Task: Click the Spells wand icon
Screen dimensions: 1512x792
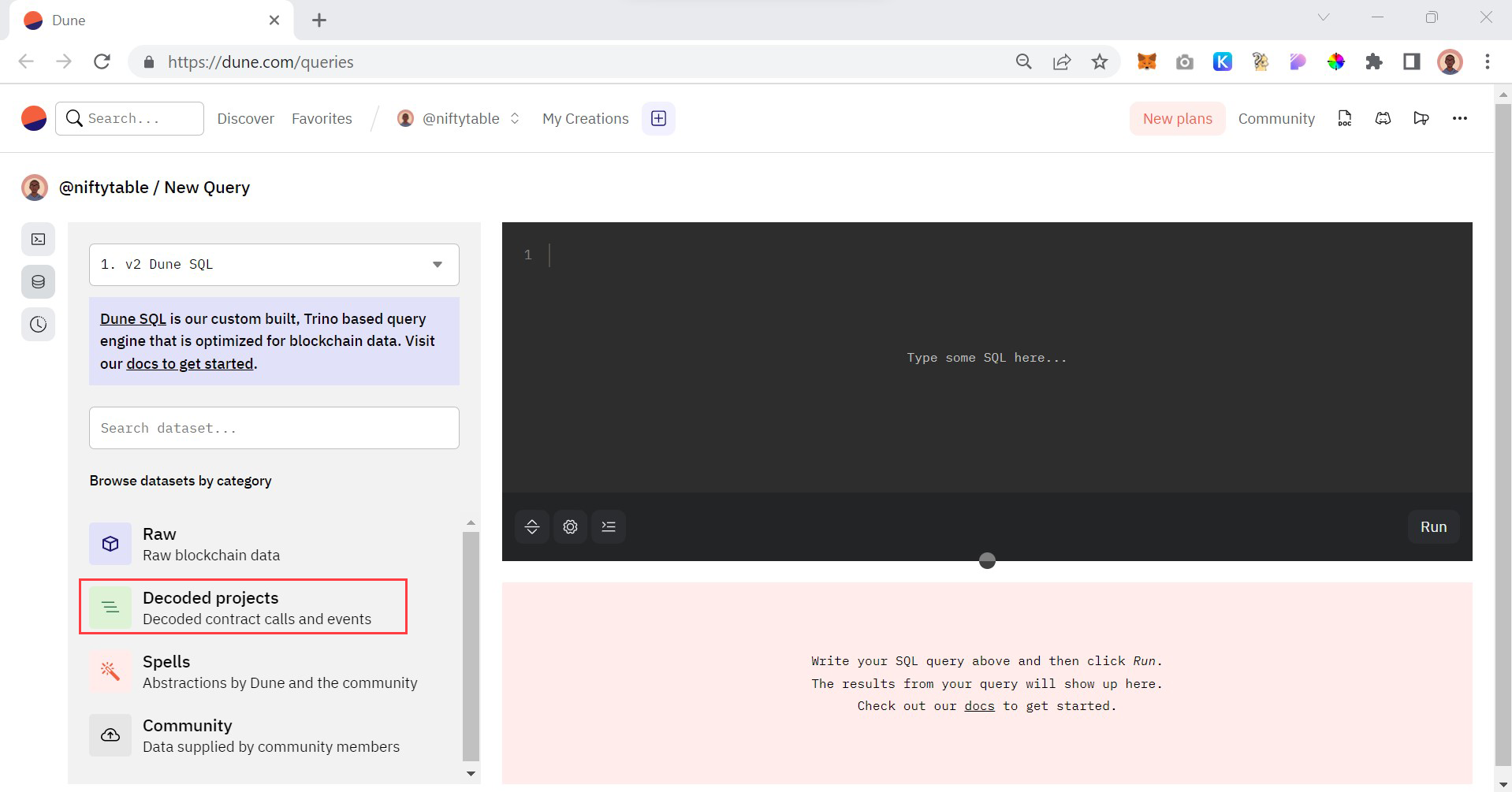Action: tap(110, 671)
